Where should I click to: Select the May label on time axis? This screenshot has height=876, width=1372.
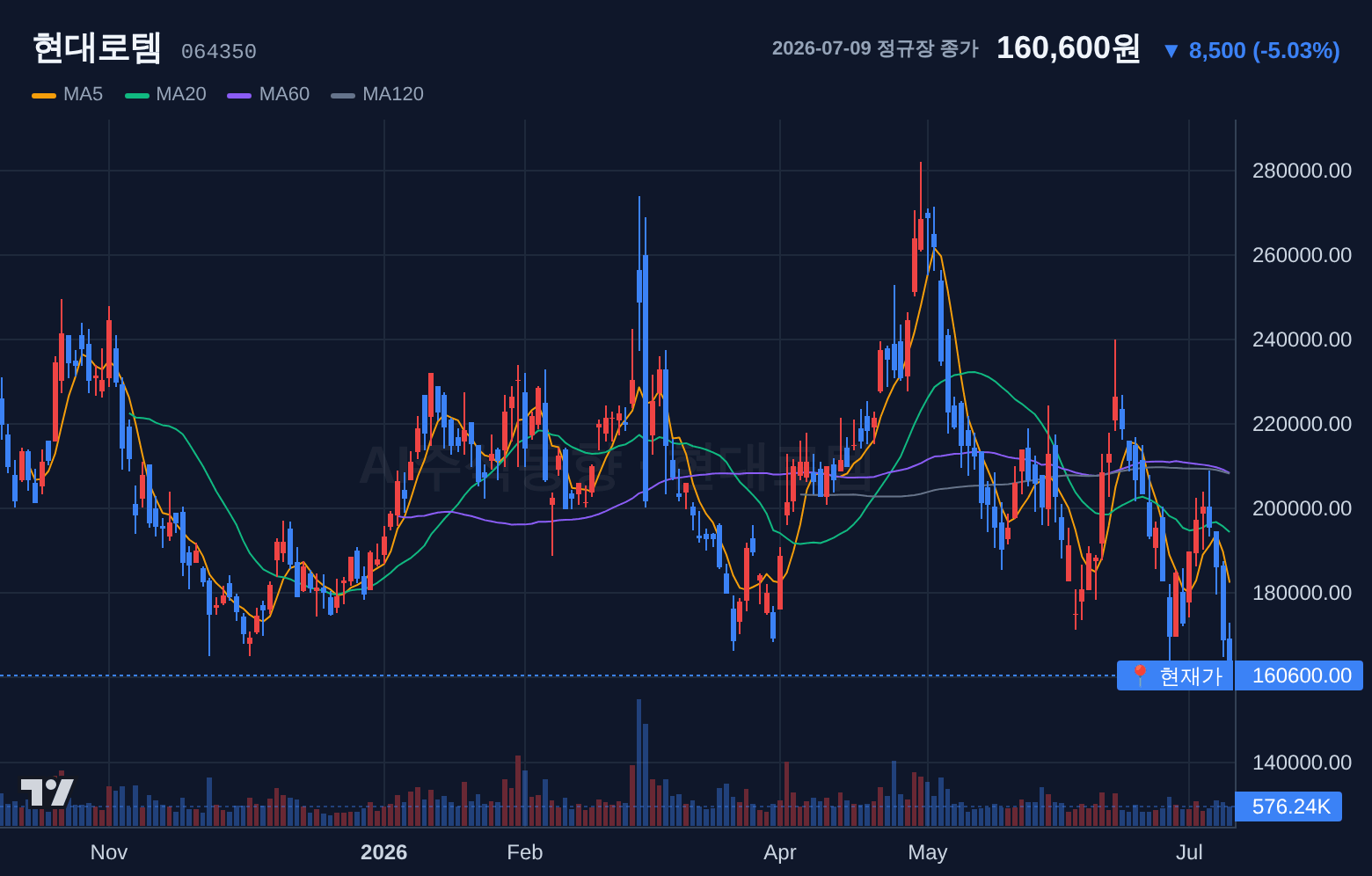point(928,852)
